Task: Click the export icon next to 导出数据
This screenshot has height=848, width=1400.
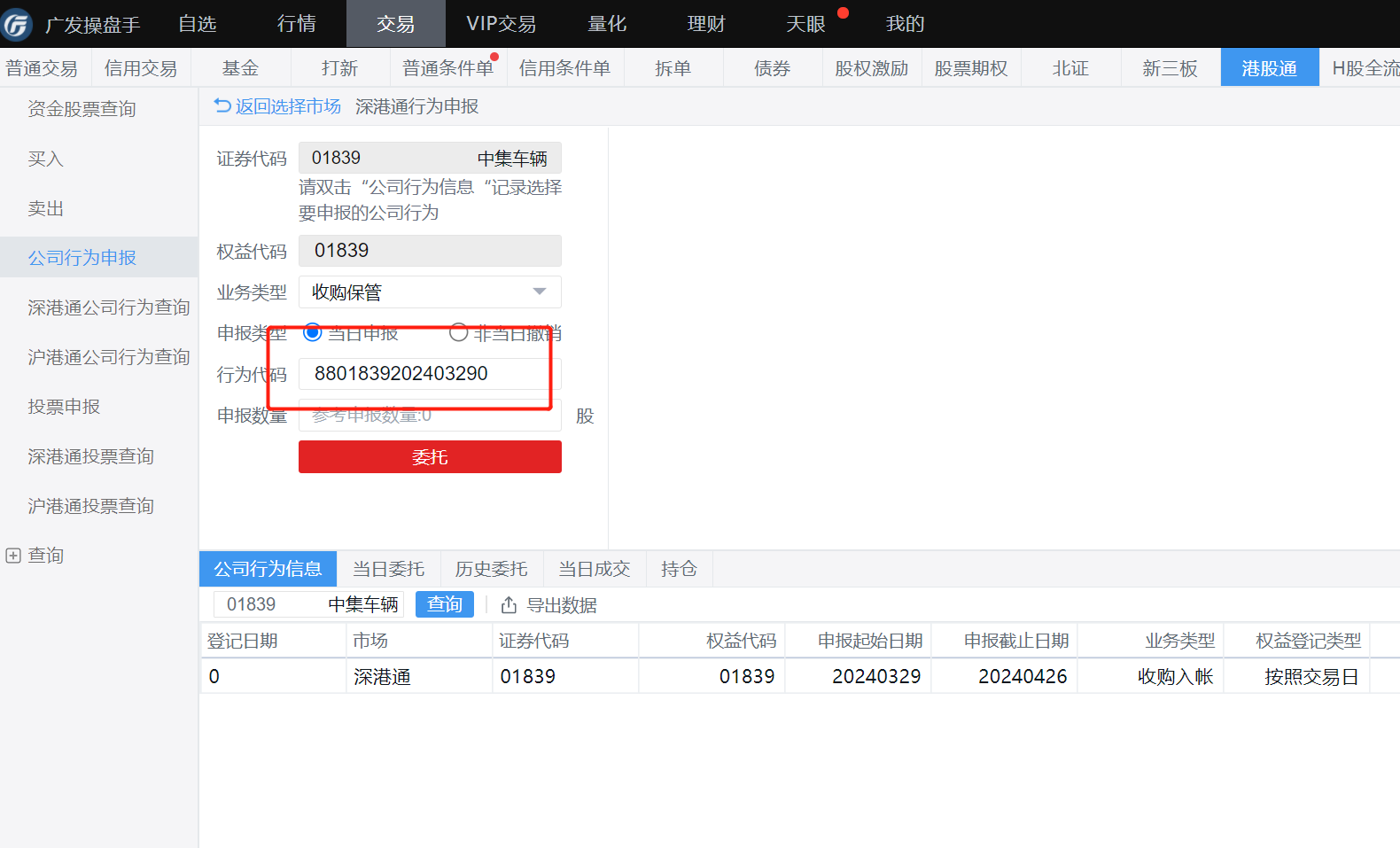Action: pyautogui.click(x=509, y=605)
